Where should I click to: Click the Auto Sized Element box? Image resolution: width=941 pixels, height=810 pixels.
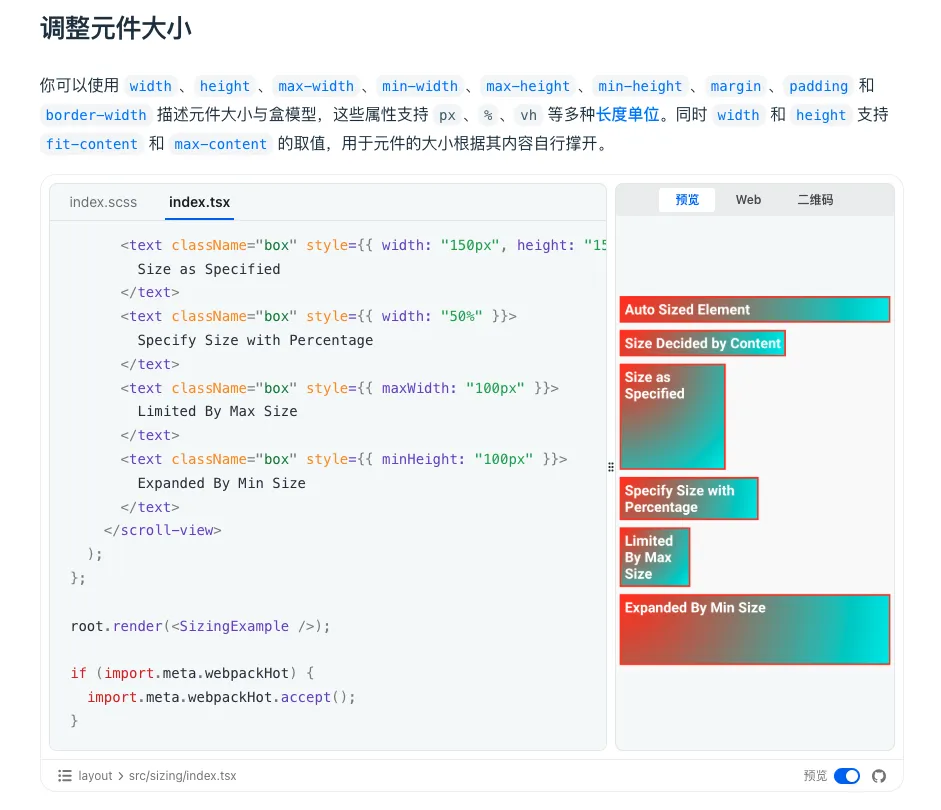coord(754,310)
